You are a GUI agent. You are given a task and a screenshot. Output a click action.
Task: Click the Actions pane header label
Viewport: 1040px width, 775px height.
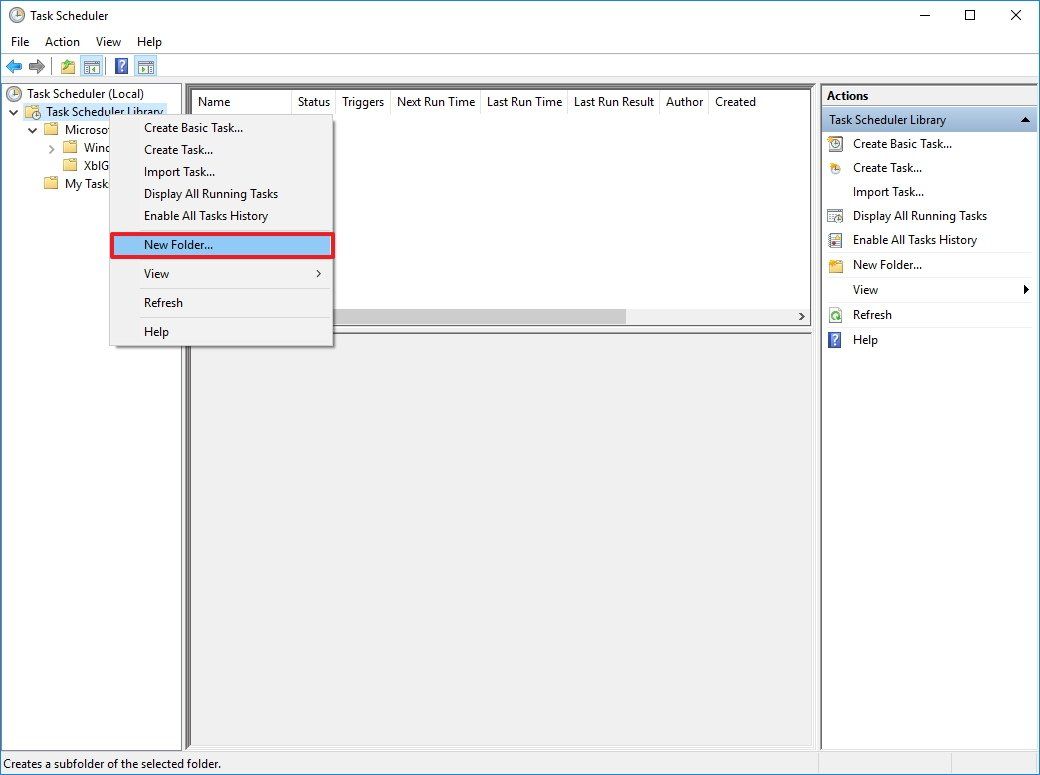tap(848, 96)
